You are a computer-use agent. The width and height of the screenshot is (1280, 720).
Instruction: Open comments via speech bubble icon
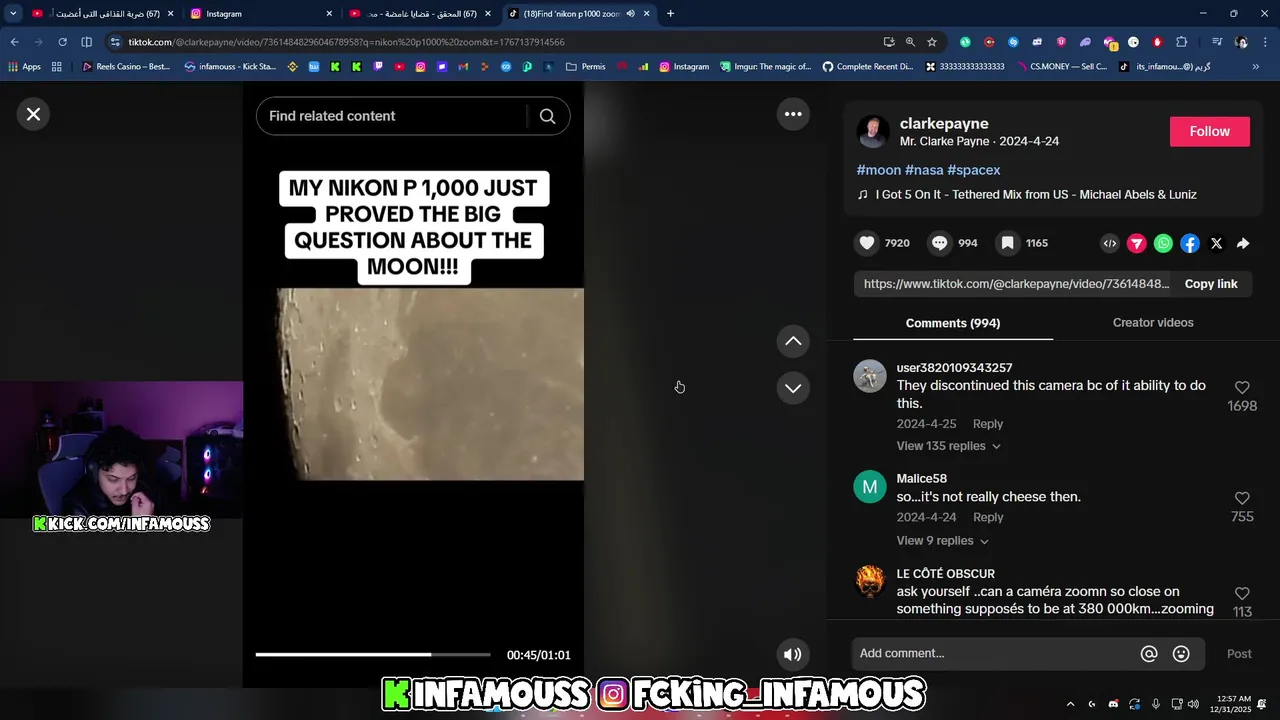point(939,243)
